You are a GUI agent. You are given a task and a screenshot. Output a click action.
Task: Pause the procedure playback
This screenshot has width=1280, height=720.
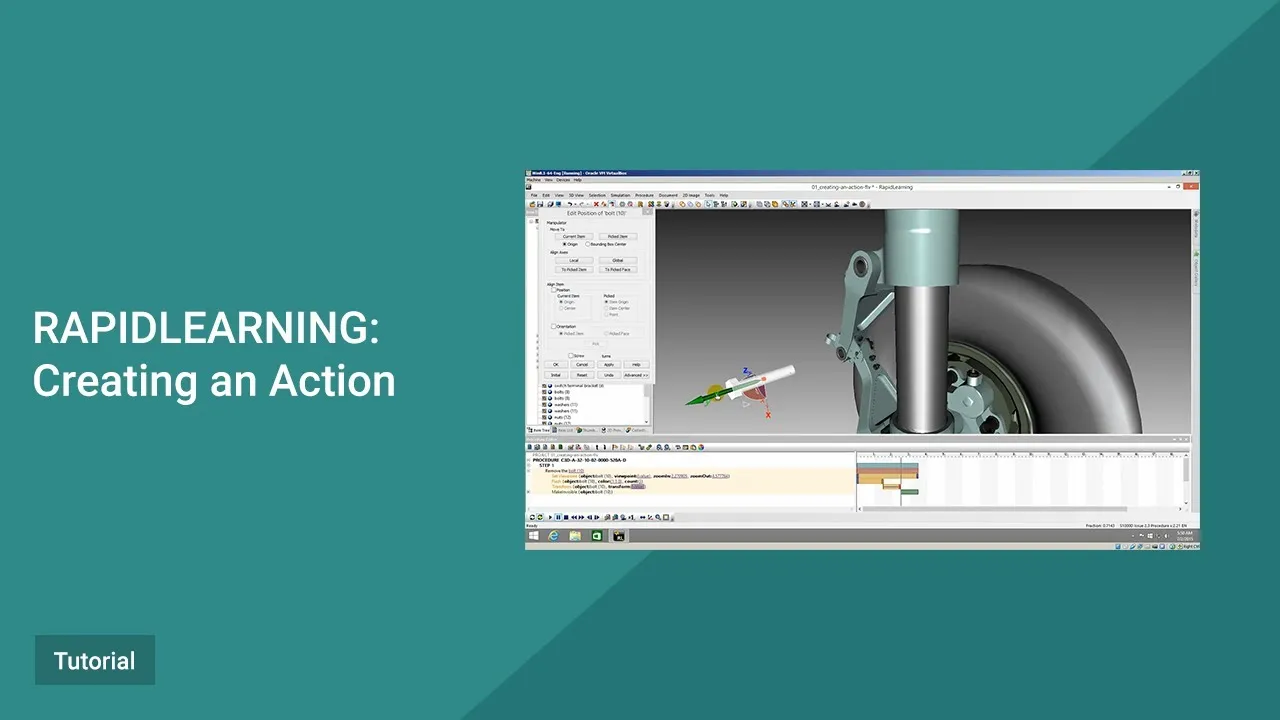click(x=558, y=517)
